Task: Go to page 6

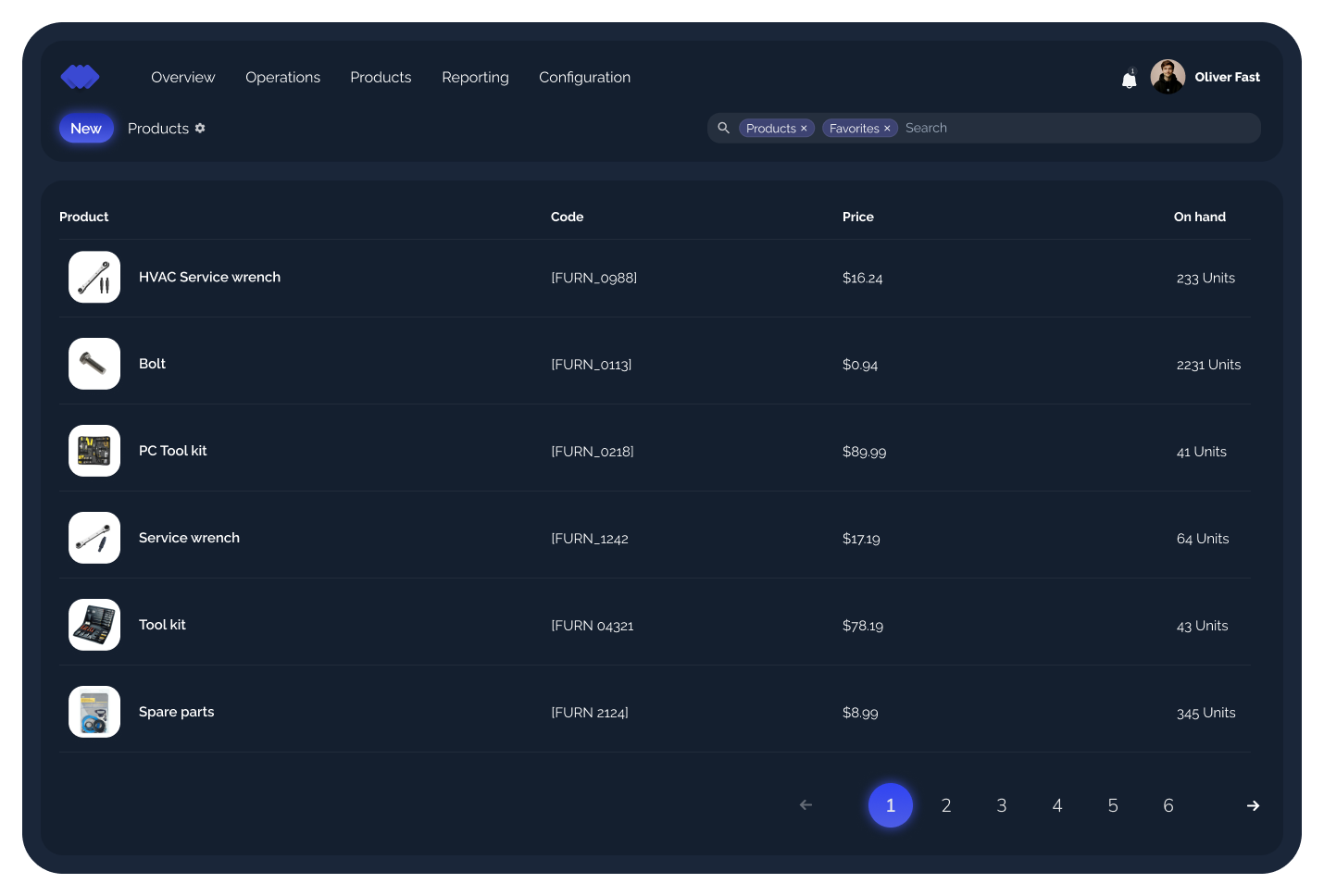Action: click(1168, 805)
